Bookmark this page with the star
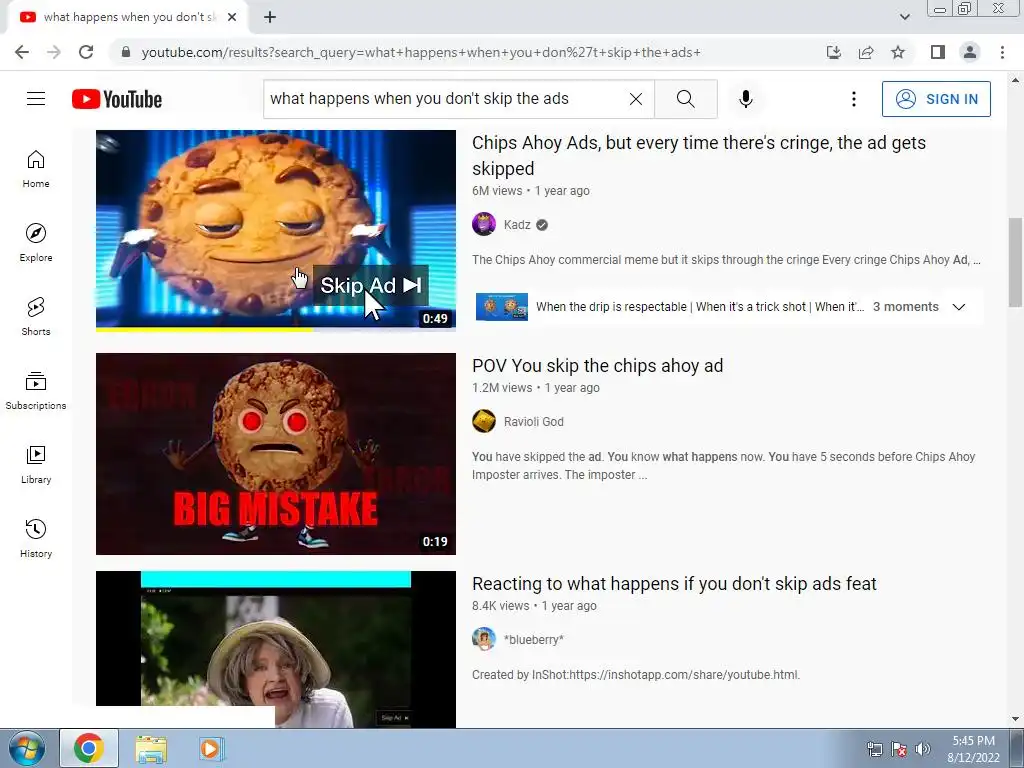1024x768 pixels. [x=898, y=52]
